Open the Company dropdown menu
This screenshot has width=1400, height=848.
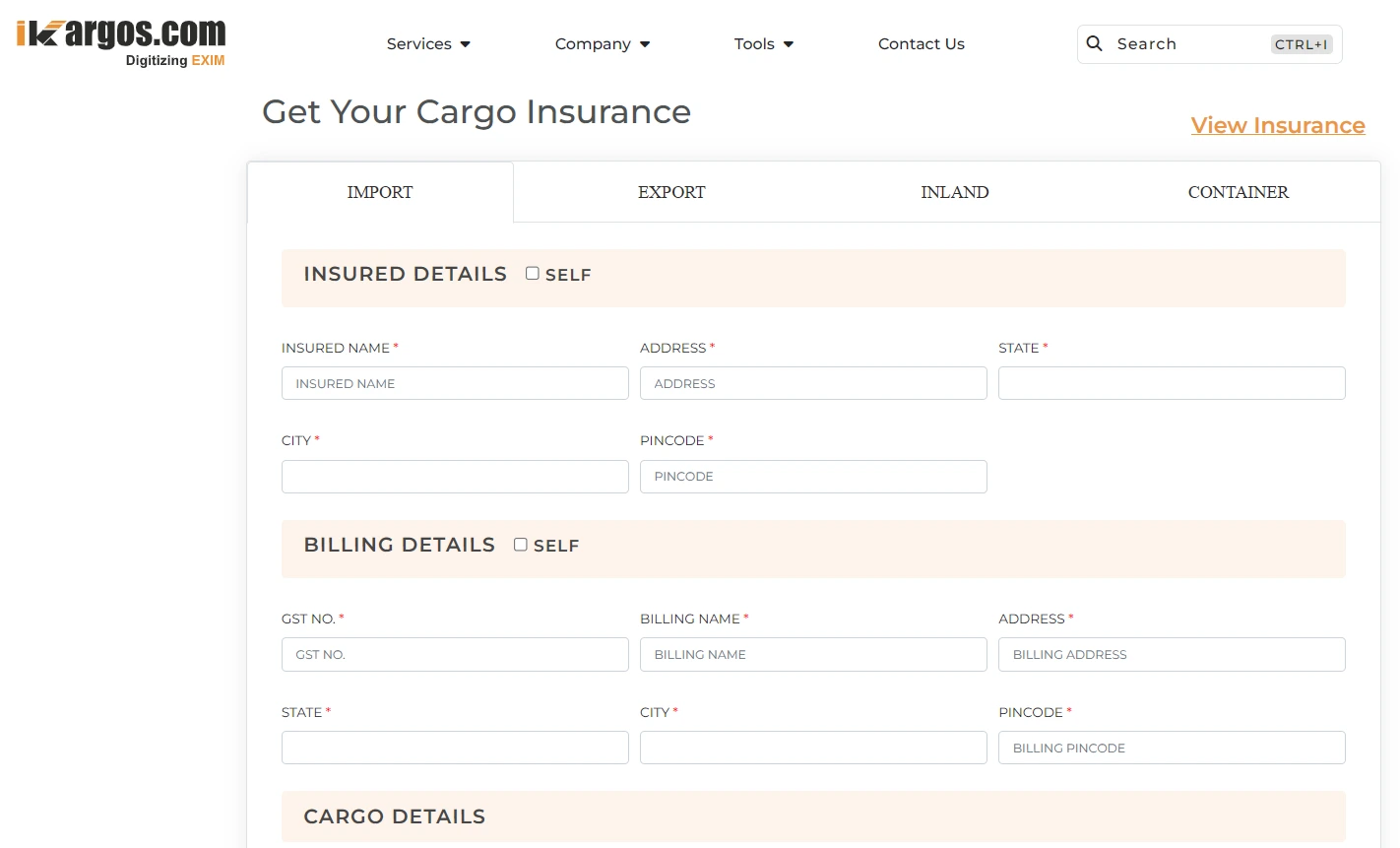(603, 44)
